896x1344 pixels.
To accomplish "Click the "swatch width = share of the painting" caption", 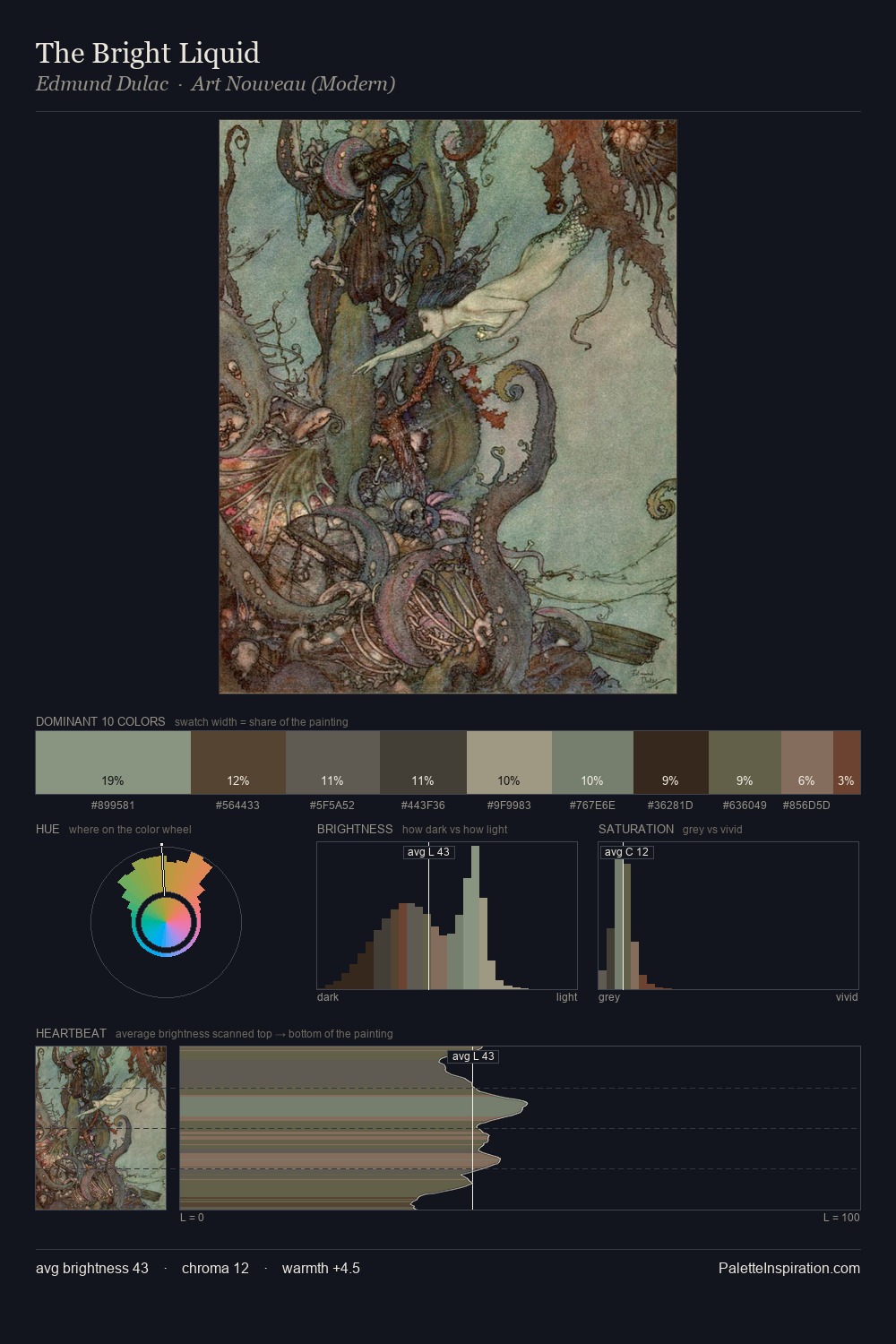I will pyautogui.click(x=262, y=722).
